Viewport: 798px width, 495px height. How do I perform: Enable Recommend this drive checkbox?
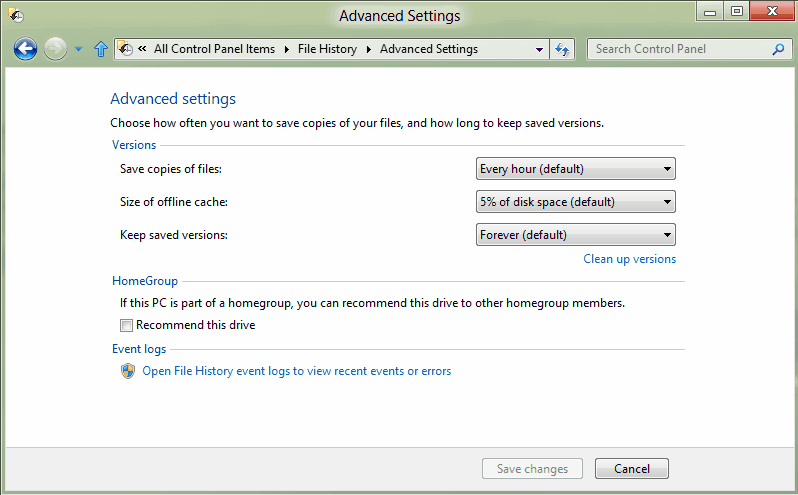pyautogui.click(x=126, y=325)
